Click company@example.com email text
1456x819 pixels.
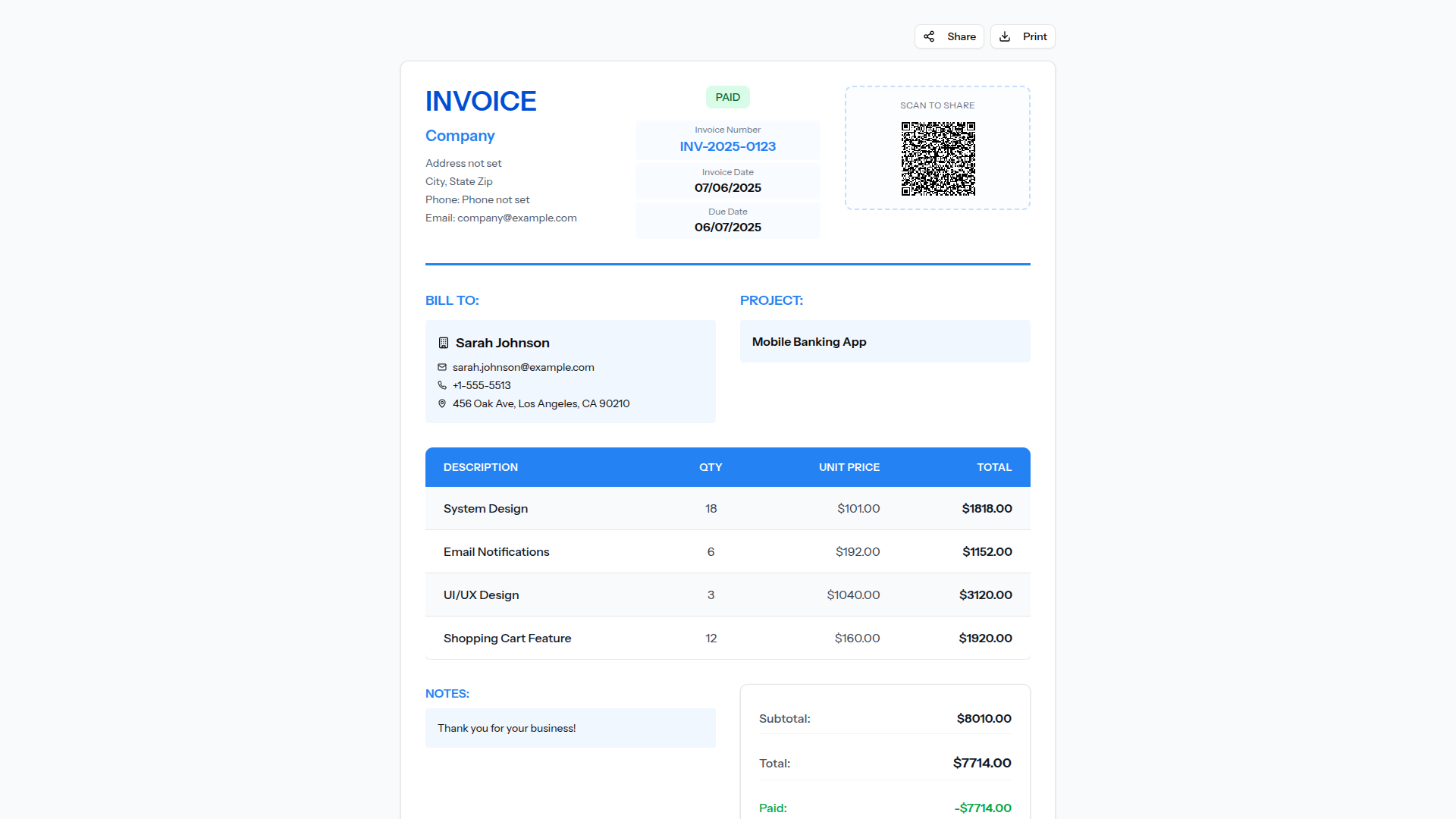[x=516, y=218]
